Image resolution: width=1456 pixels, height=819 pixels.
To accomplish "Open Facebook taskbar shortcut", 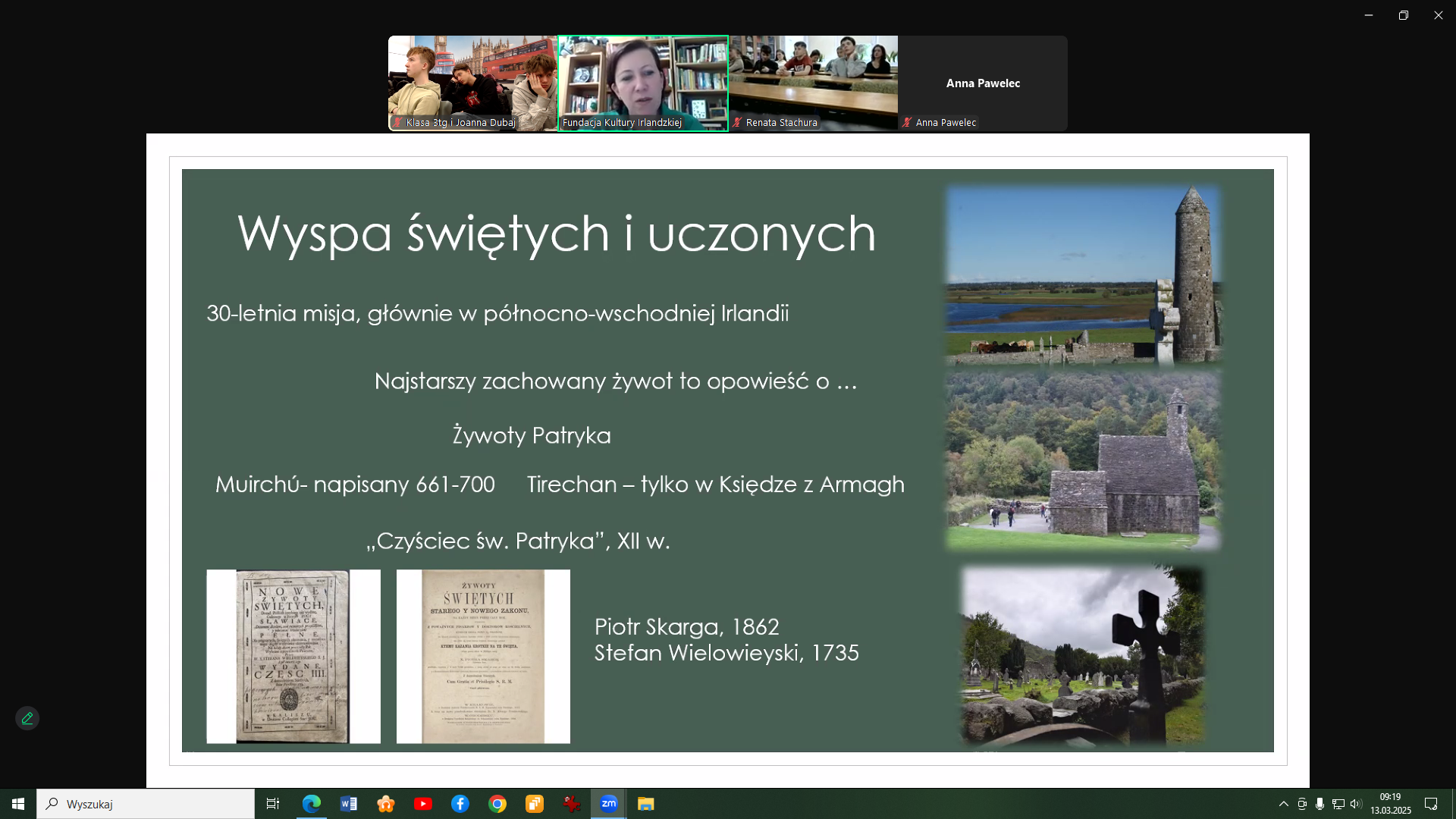I will [x=460, y=804].
